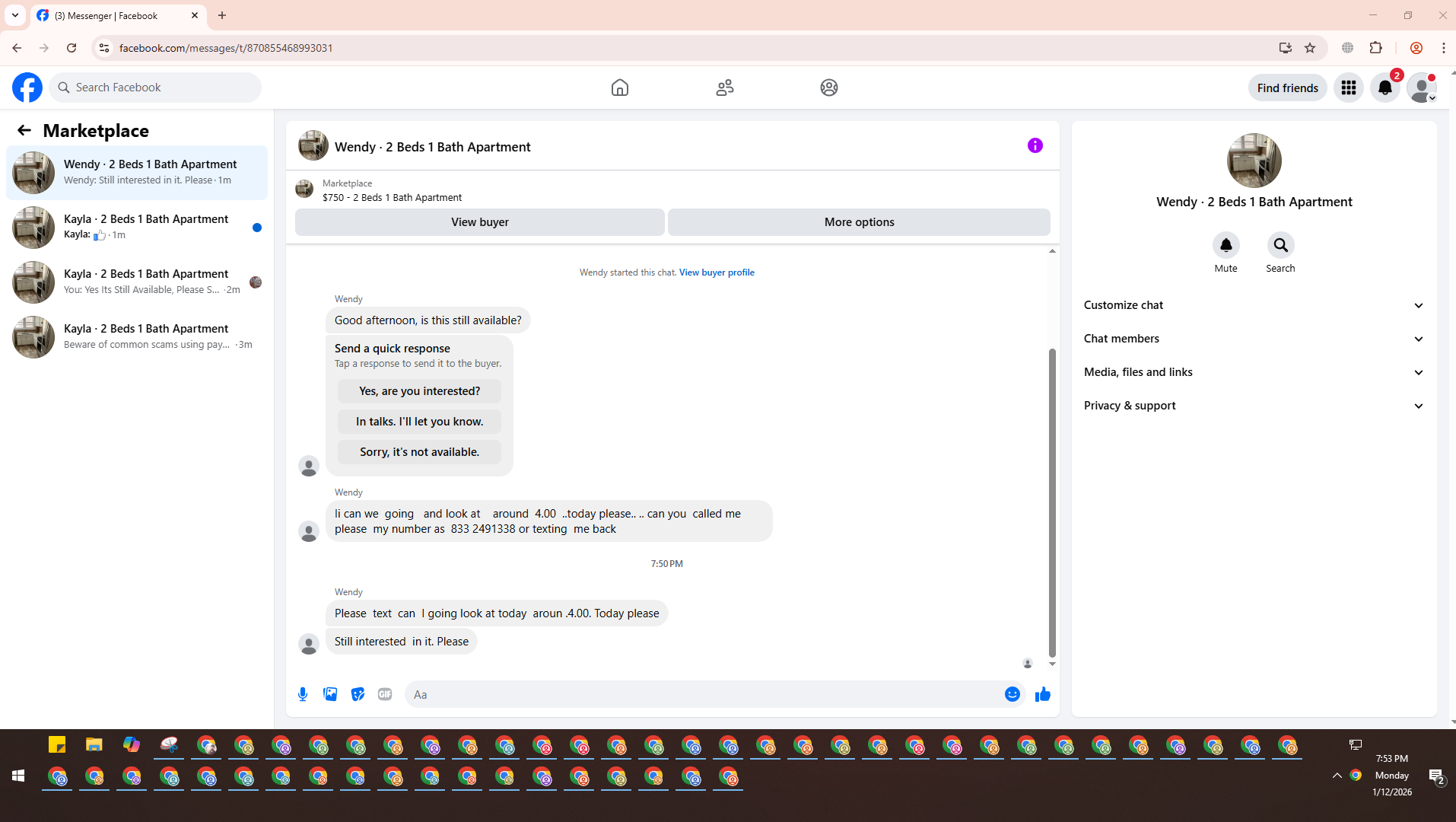Expand Chat members section
The height and width of the screenshot is (822, 1456).
pos(1254,339)
